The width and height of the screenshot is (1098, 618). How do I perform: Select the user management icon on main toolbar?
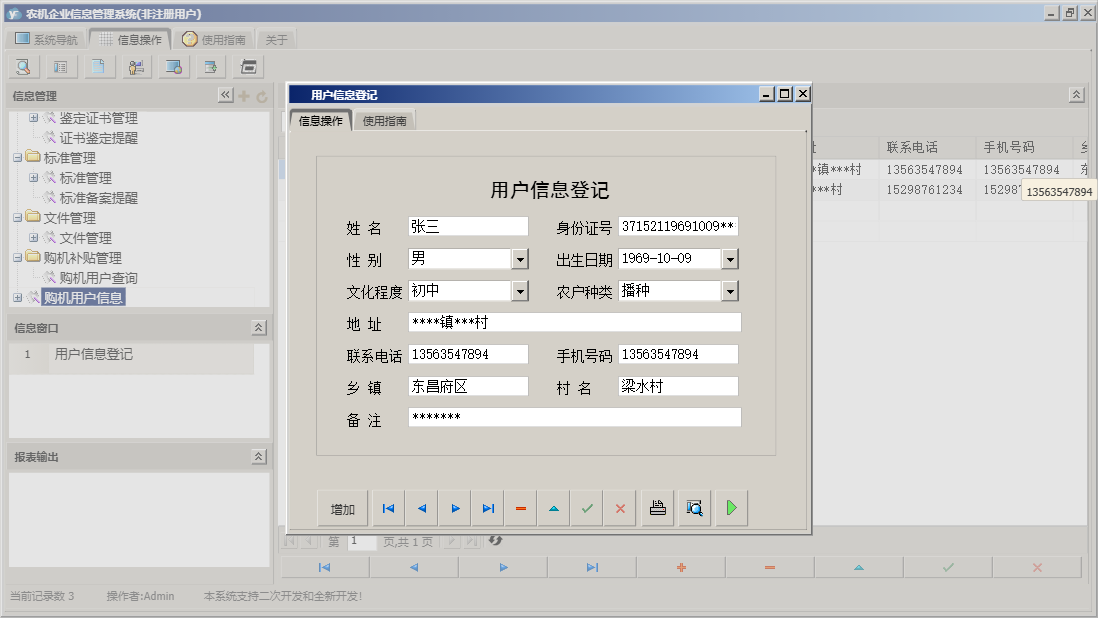pyautogui.click(x=136, y=67)
